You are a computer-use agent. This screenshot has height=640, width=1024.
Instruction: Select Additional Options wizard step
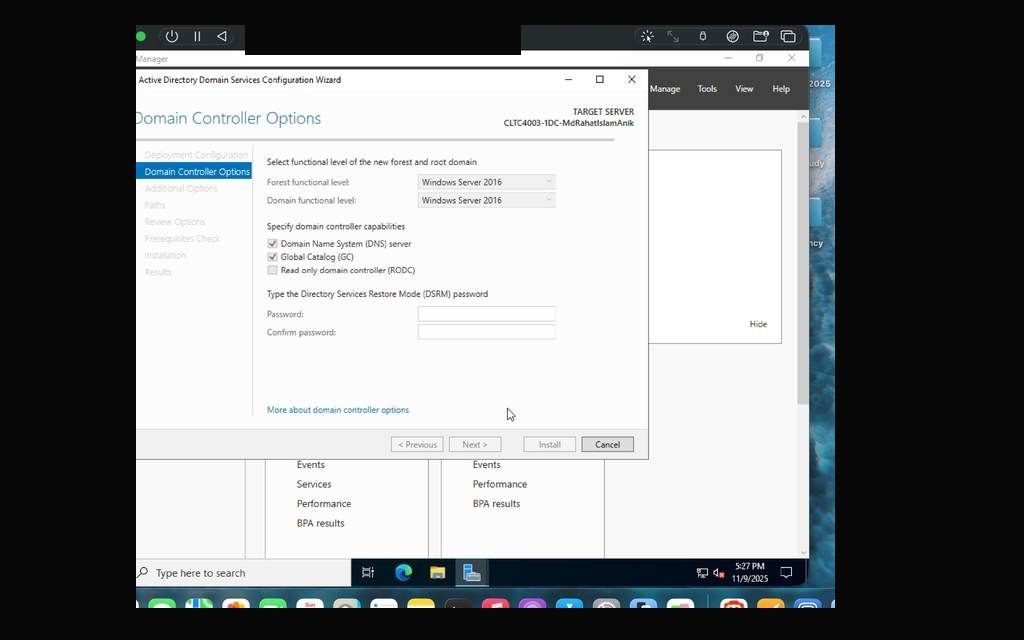181,189
